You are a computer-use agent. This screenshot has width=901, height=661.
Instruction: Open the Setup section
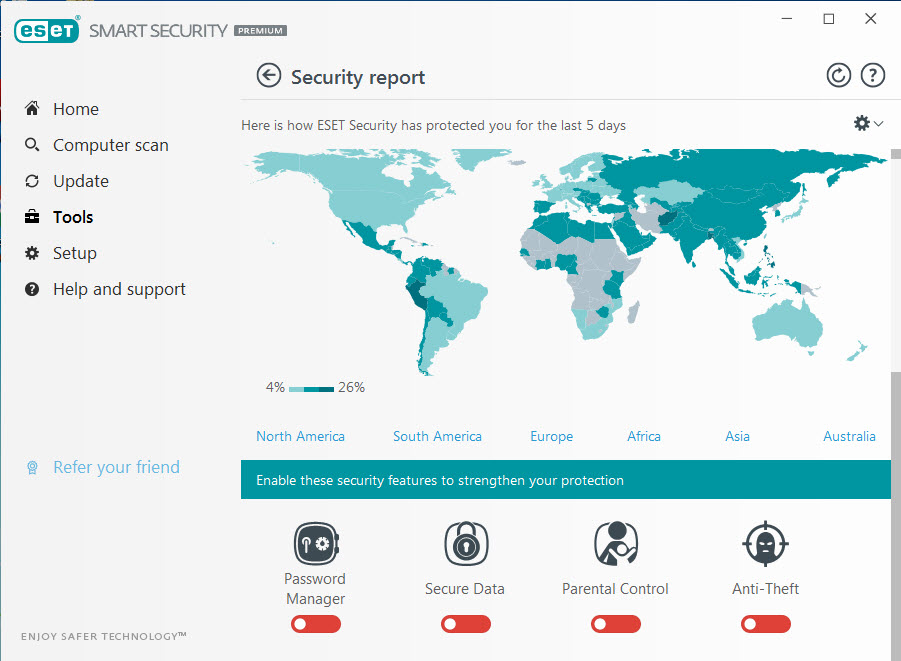coord(75,253)
